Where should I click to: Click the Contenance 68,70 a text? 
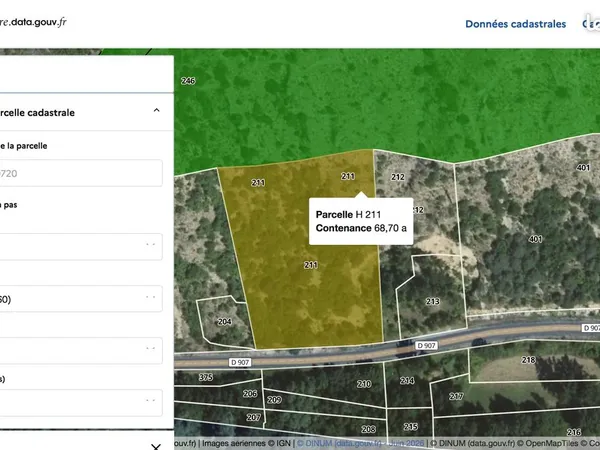pos(361,228)
